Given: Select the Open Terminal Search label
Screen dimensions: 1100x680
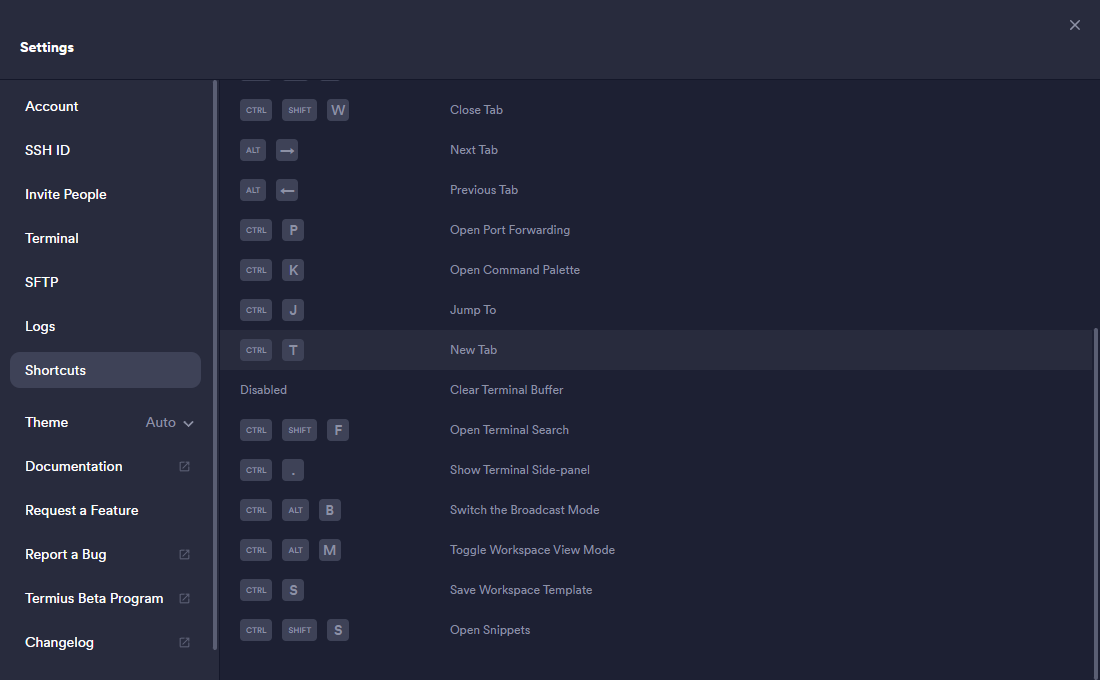Looking at the screenshot, I should point(509,430).
